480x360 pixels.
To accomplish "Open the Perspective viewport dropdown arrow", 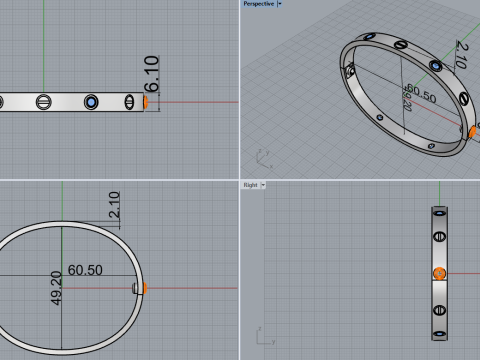I will click(x=279, y=4).
